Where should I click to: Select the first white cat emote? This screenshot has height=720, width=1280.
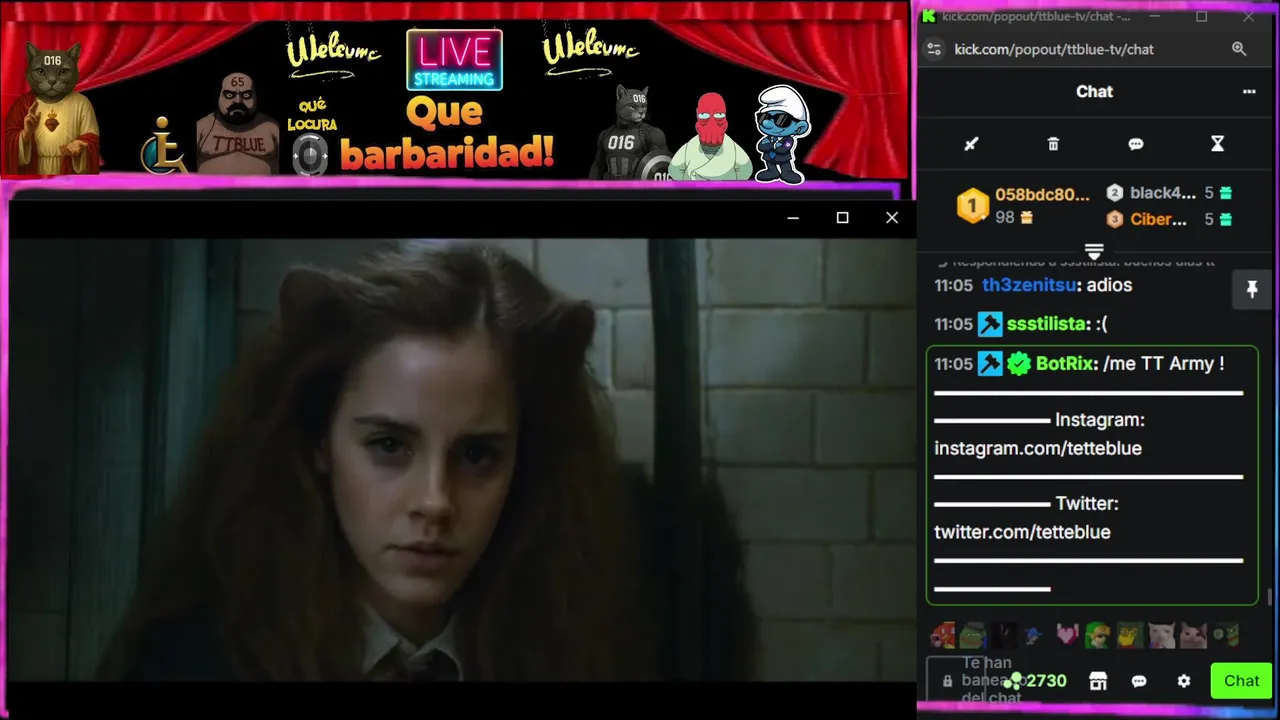click(1160, 634)
